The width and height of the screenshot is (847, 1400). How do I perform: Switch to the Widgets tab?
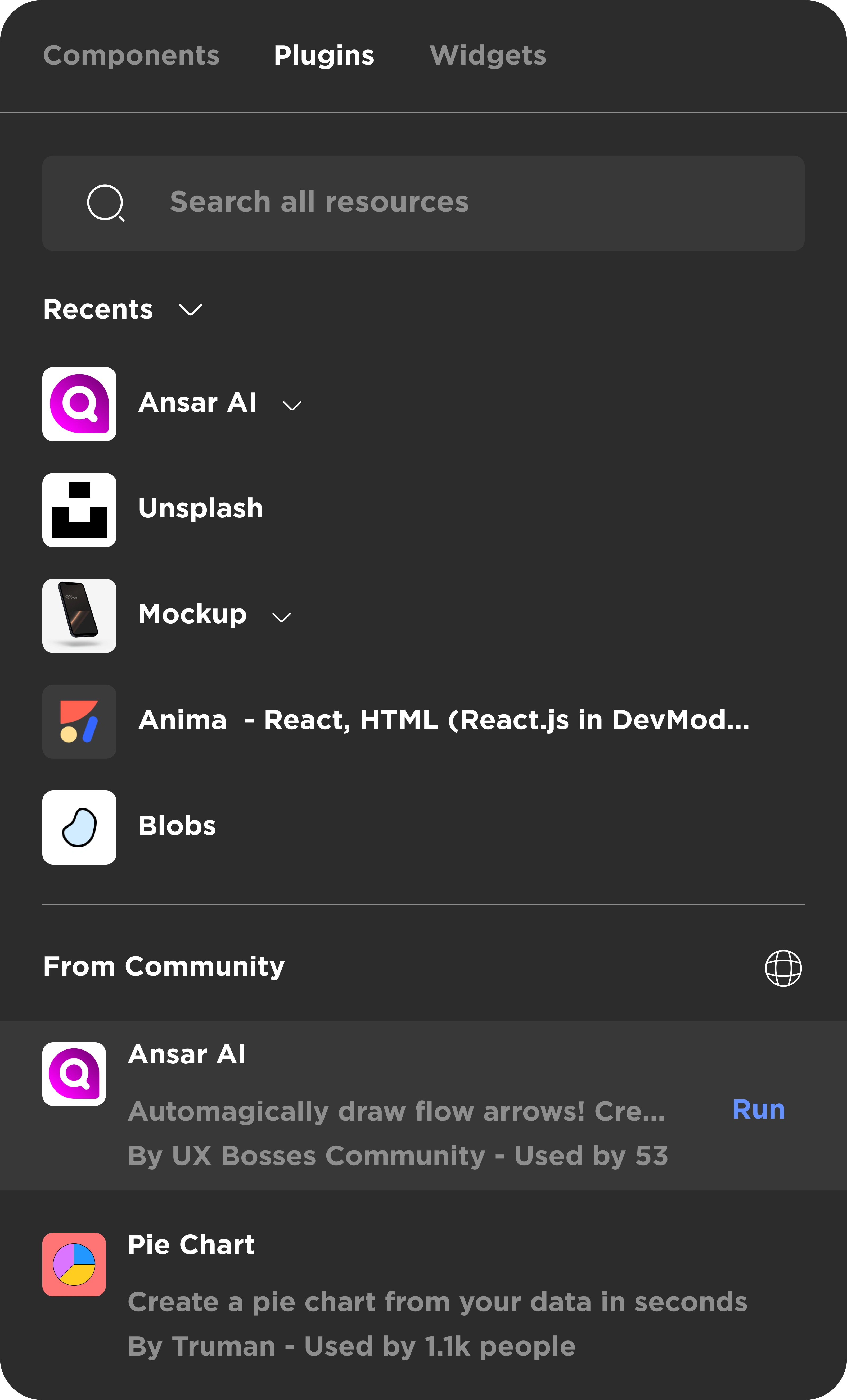tap(488, 56)
